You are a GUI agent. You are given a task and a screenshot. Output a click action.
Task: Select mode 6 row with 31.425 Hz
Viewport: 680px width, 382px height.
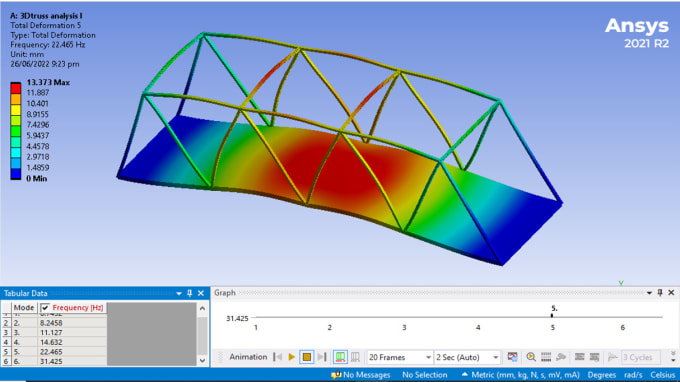(x=54, y=361)
